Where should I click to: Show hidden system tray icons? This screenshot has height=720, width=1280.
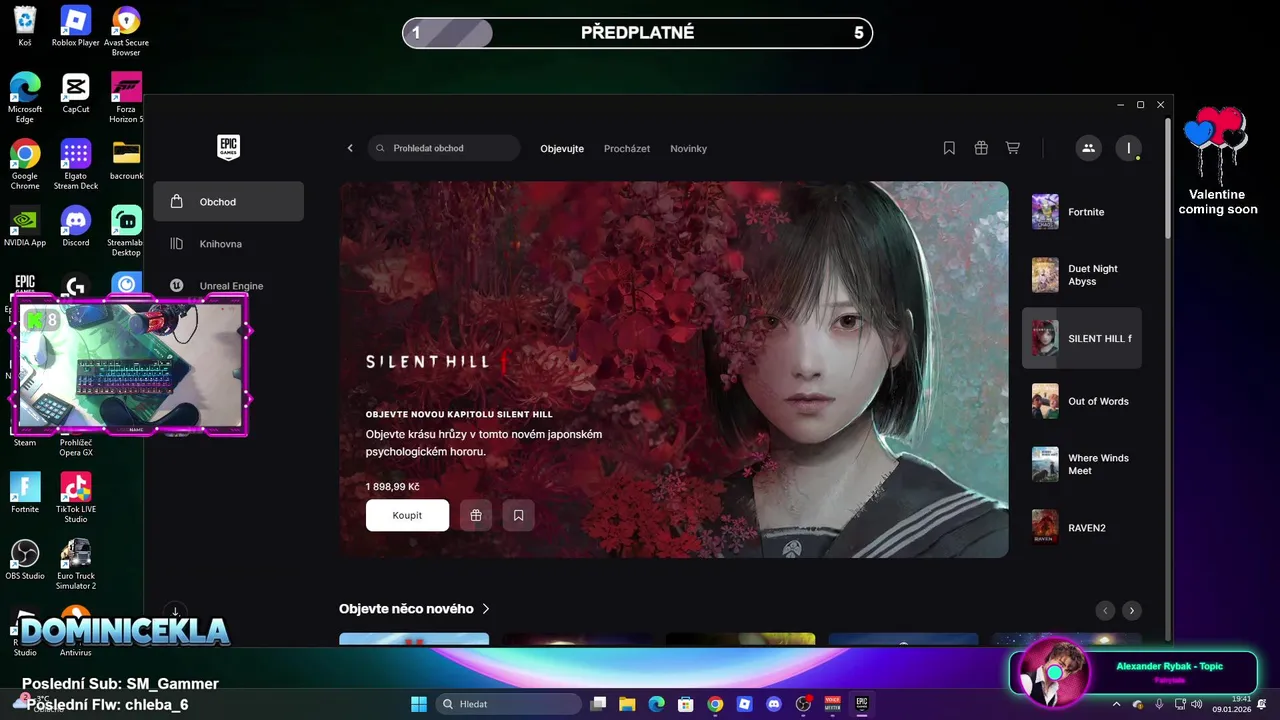(x=1117, y=704)
